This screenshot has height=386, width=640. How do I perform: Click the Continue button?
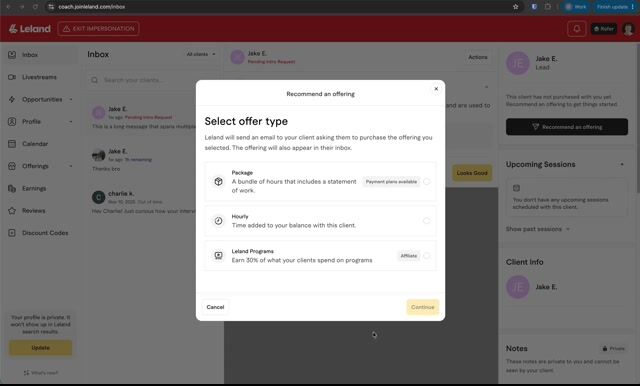[x=422, y=307]
